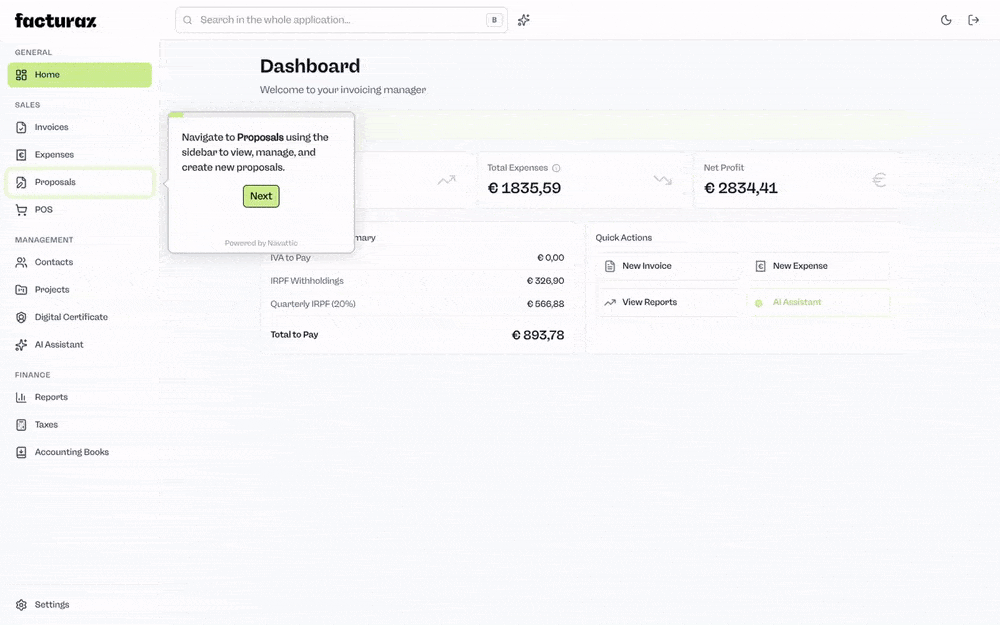Open AI Assistant from the sidebar
Image resolution: width=1000 pixels, height=625 pixels.
pos(80,344)
